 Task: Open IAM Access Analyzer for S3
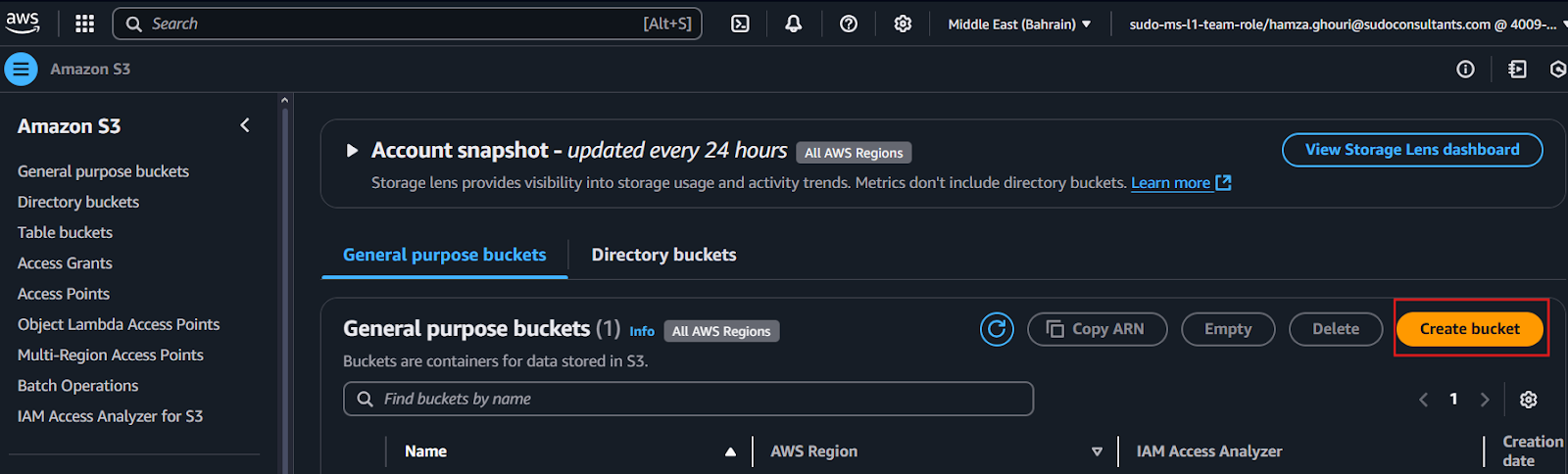(110, 416)
